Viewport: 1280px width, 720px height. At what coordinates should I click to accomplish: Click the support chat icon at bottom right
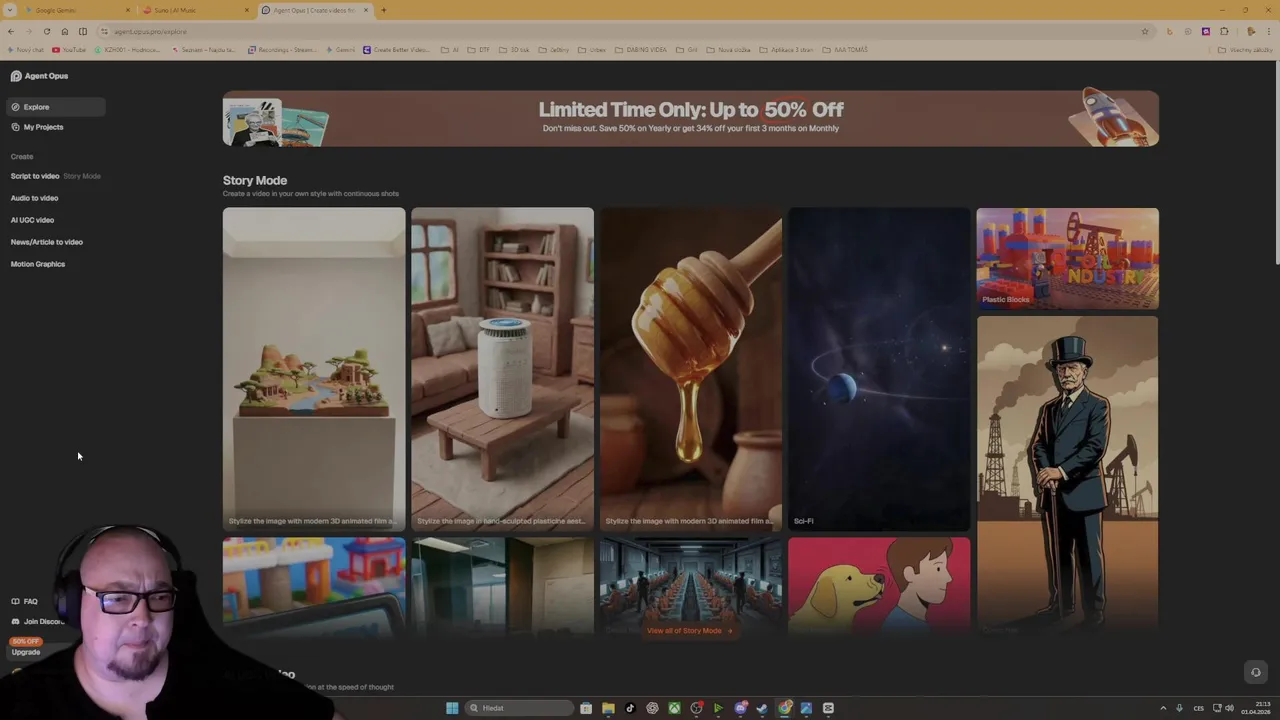coord(1256,672)
